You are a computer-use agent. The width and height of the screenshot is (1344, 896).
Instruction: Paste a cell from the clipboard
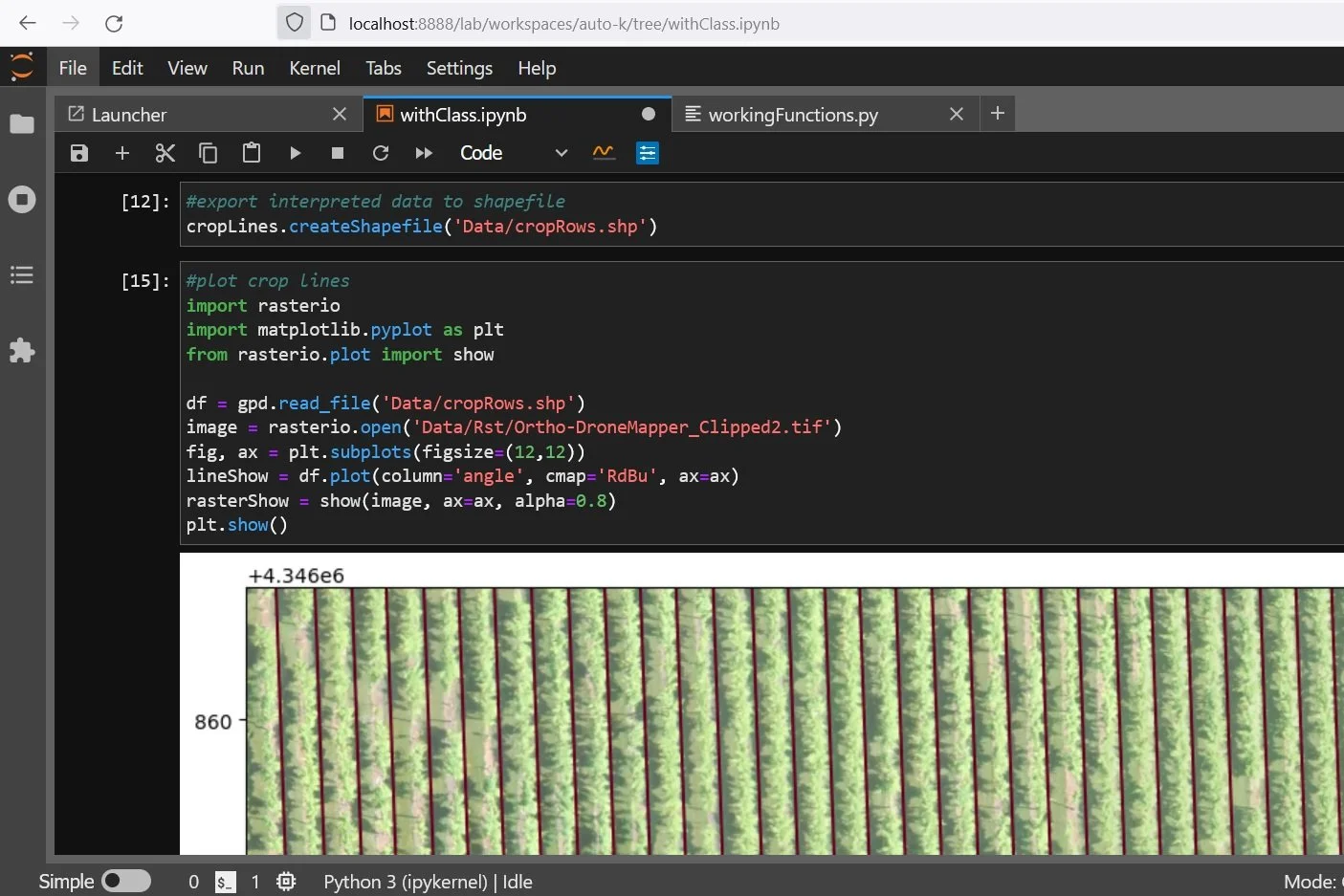(252, 153)
